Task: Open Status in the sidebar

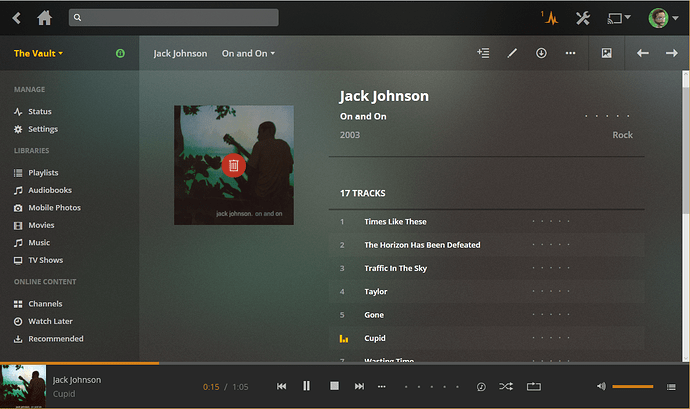Action: [x=33, y=111]
